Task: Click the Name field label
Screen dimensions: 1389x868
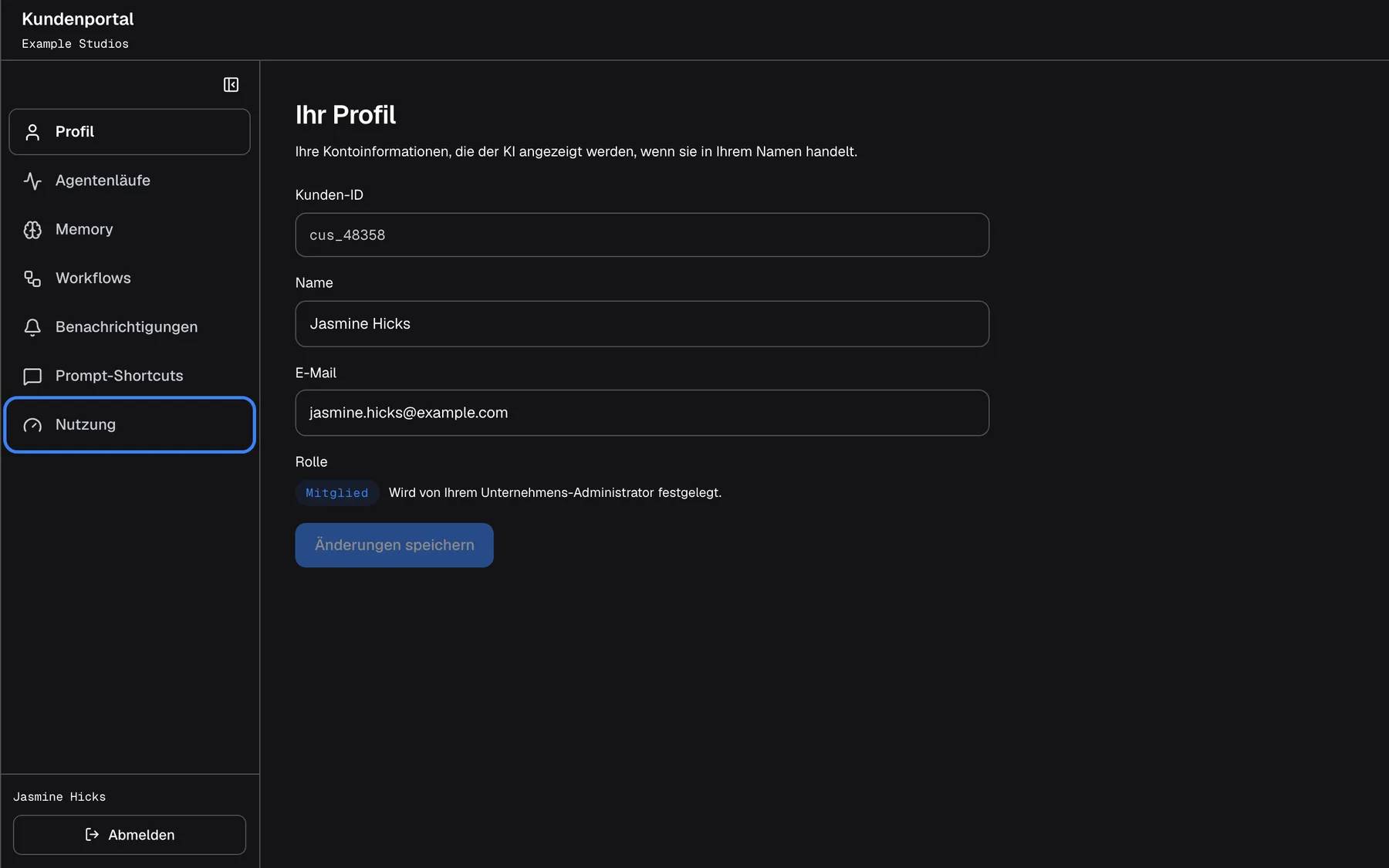Action: point(314,283)
